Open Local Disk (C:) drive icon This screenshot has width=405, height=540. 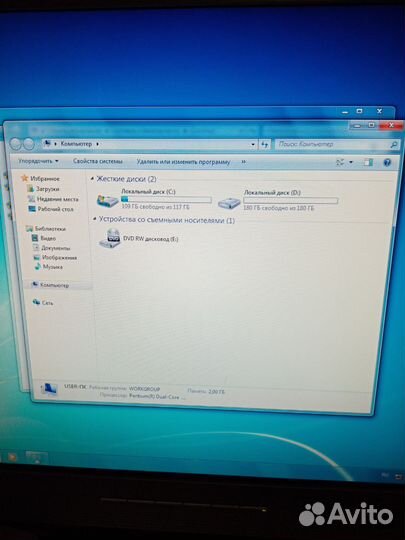pyautogui.click(x=107, y=200)
